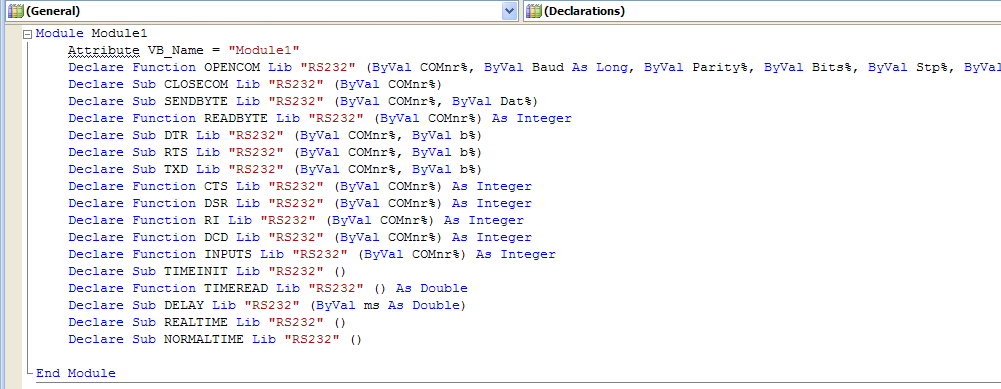Click the dropdown arrow beside (General)
The image size is (1001, 389).
(509, 11)
